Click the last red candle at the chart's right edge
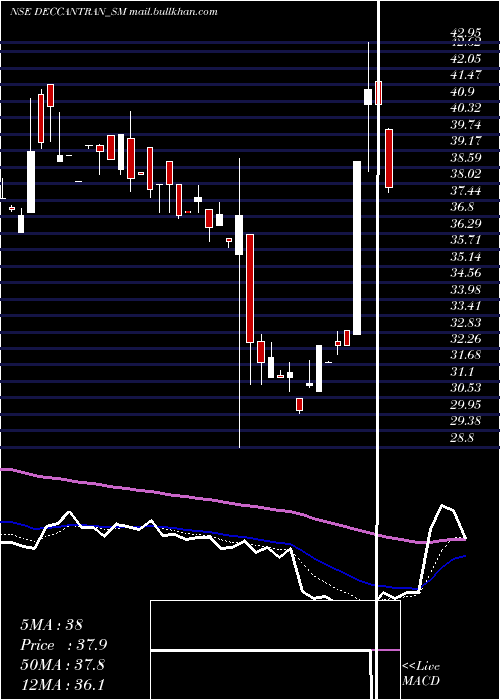The height and width of the screenshot is (700, 500). pyautogui.click(x=389, y=158)
